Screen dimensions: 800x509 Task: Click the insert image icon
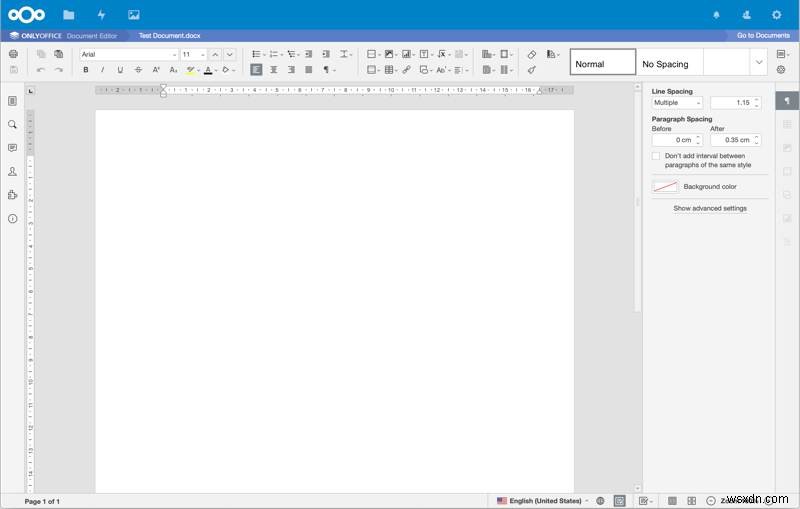pos(391,54)
